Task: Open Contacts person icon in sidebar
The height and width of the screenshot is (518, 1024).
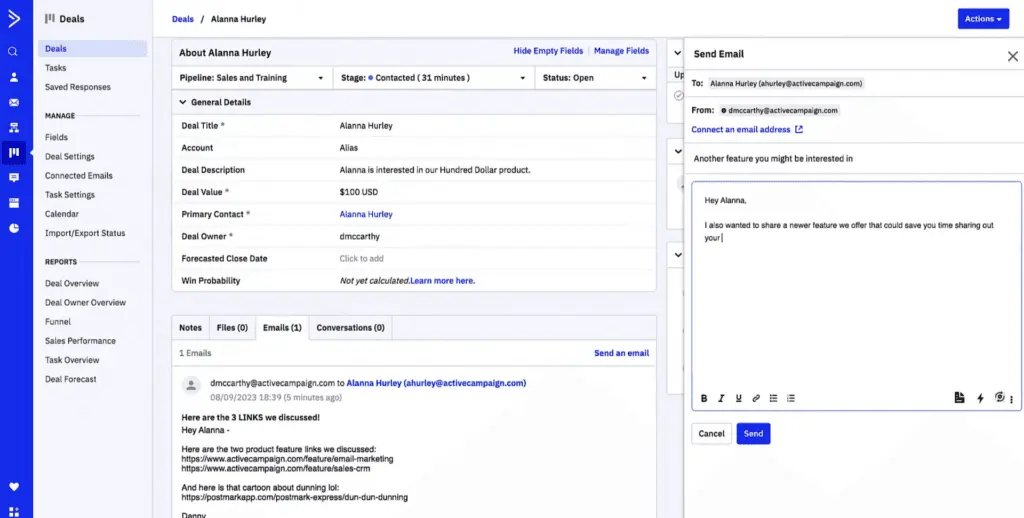Action: 14,77
